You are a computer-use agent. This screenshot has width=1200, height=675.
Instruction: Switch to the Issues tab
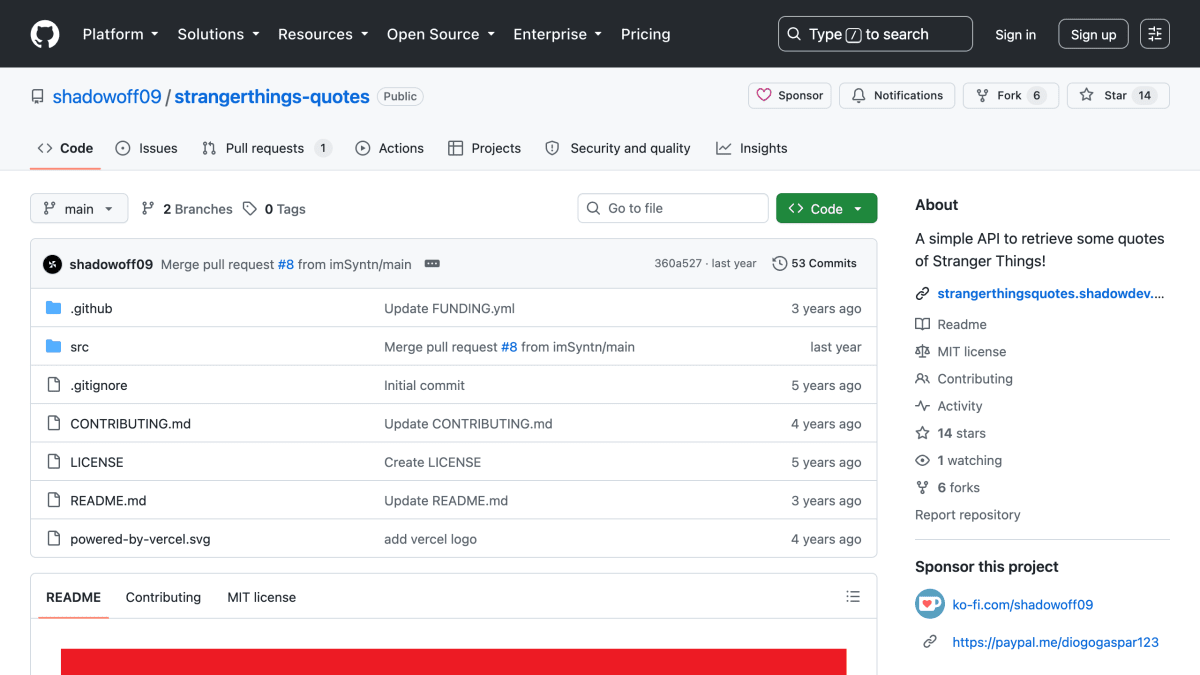146,148
